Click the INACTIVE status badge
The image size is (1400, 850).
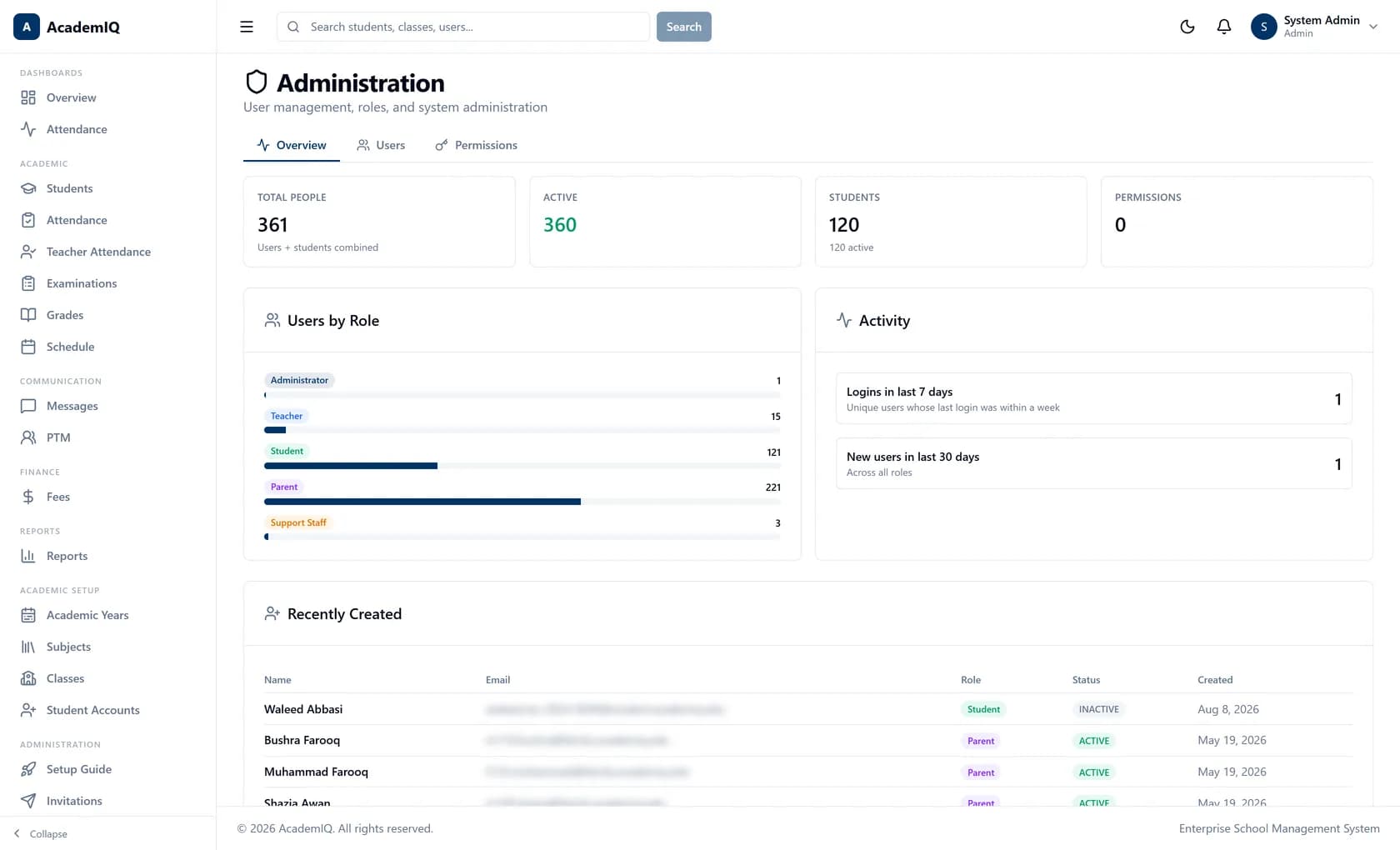1098,709
